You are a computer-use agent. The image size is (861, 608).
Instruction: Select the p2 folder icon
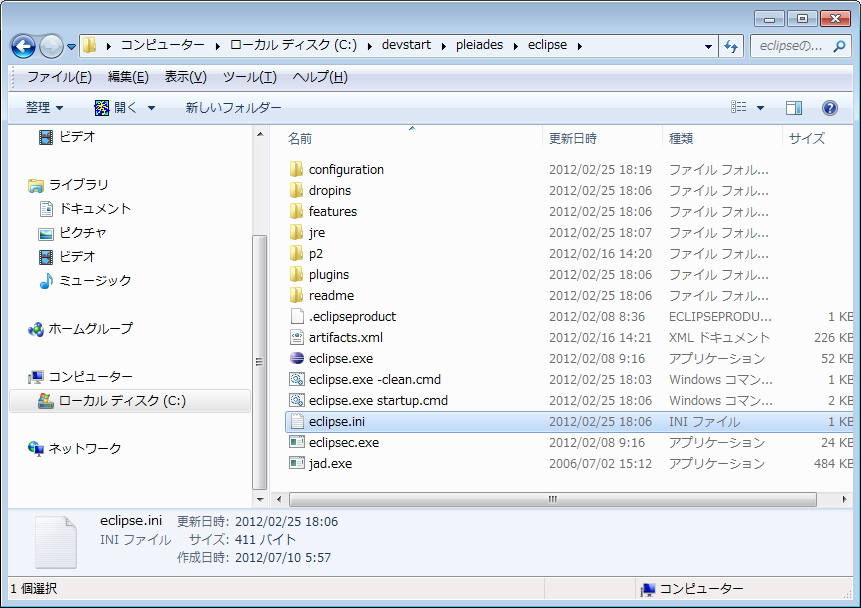pos(297,253)
